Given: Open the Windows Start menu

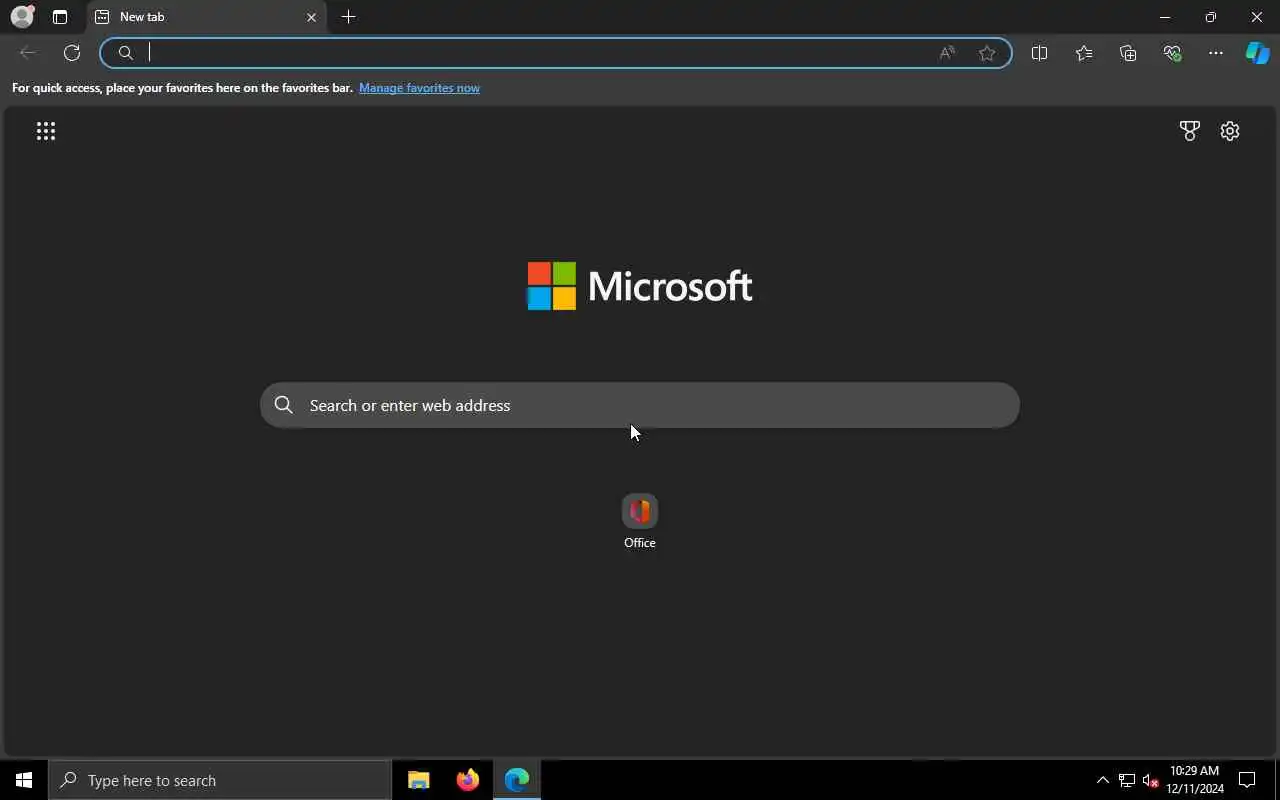Looking at the screenshot, I should [24, 780].
